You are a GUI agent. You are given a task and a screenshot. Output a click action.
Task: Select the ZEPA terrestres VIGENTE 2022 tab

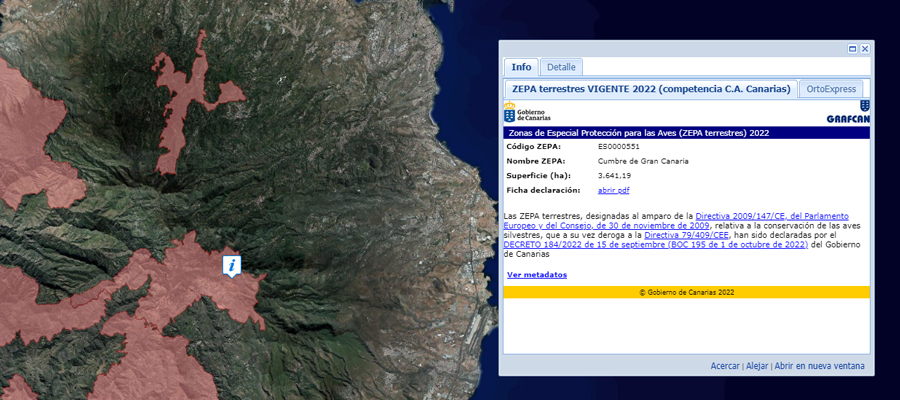pyautogui.click(x=651, y=89)
